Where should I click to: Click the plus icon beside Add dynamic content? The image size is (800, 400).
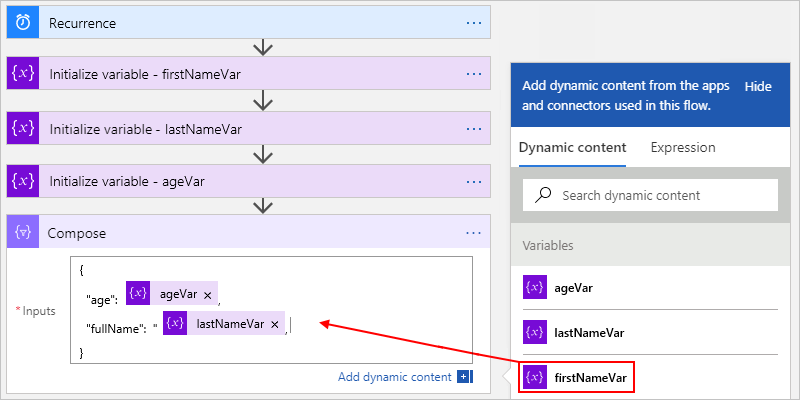[x=464, y=377]
